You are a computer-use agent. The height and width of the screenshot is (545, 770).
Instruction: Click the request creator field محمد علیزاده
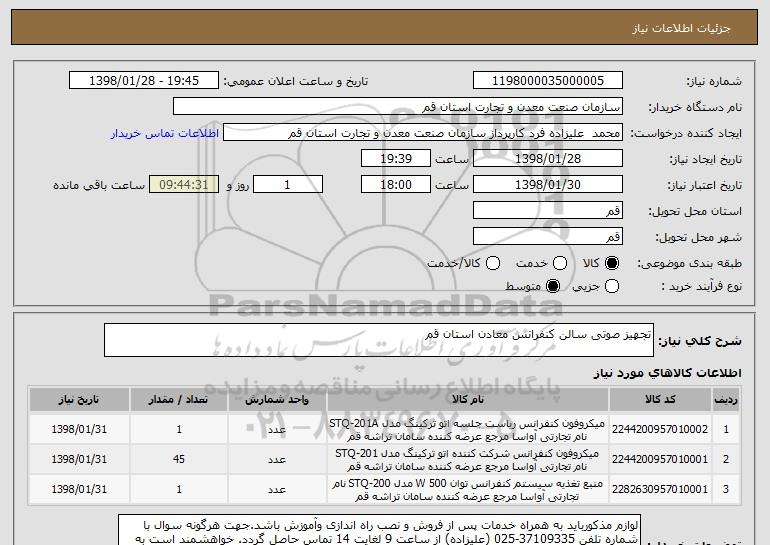(x=423, y=133)
